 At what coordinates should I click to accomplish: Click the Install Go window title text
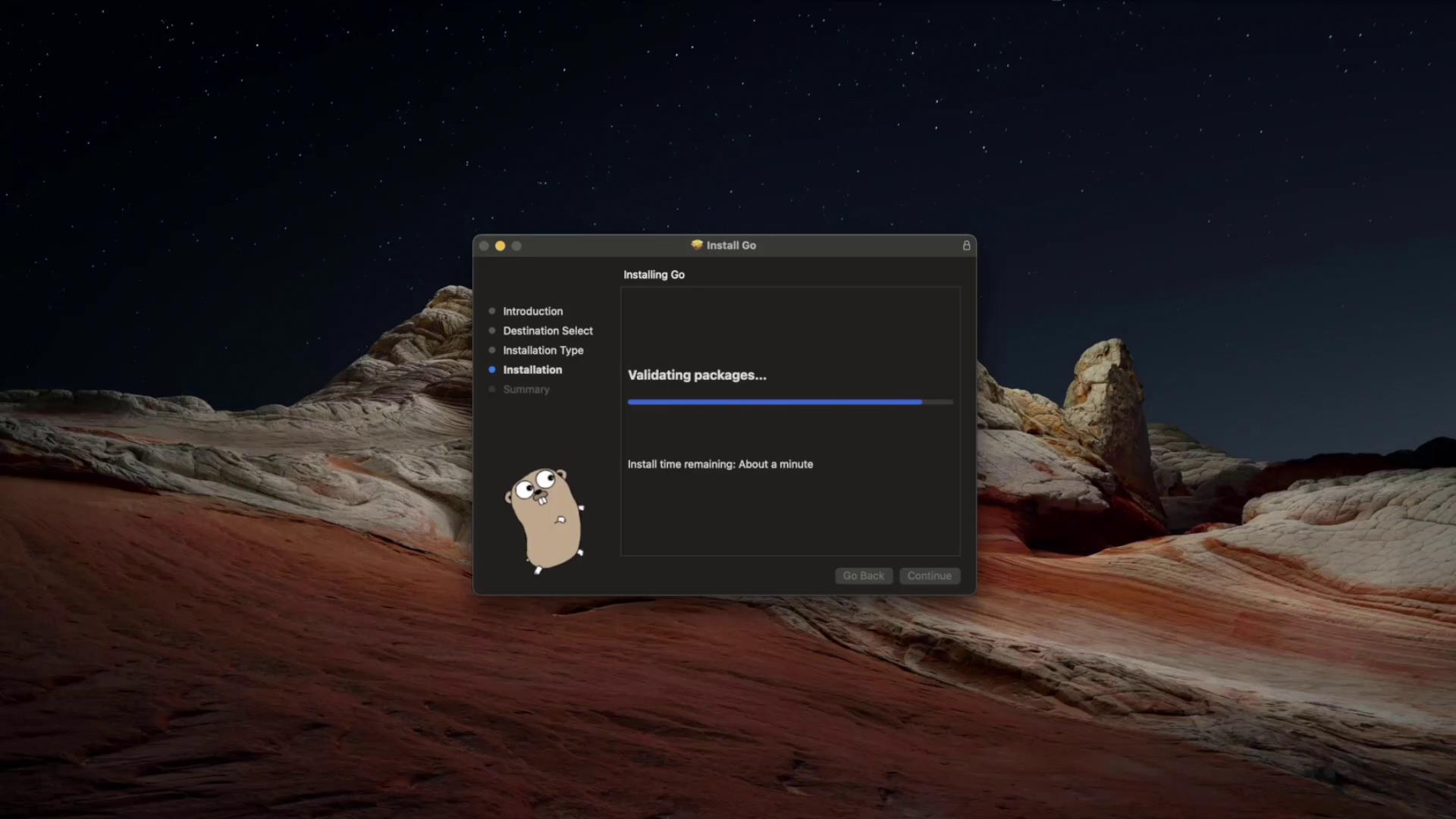(731, 246)
